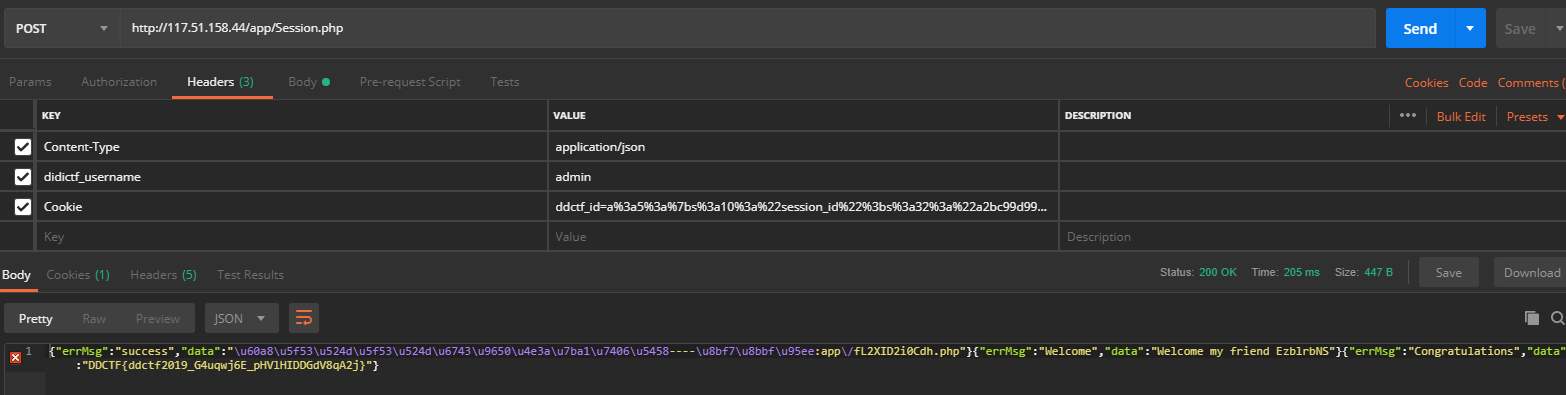Uncheck the Cookie header
This screenshot has width=1566, height=395.
tap(23, 207)
